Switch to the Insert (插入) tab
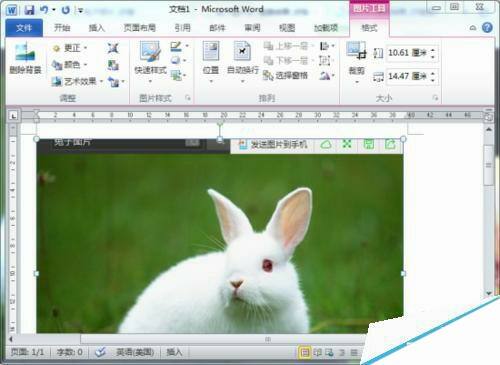 97,28
